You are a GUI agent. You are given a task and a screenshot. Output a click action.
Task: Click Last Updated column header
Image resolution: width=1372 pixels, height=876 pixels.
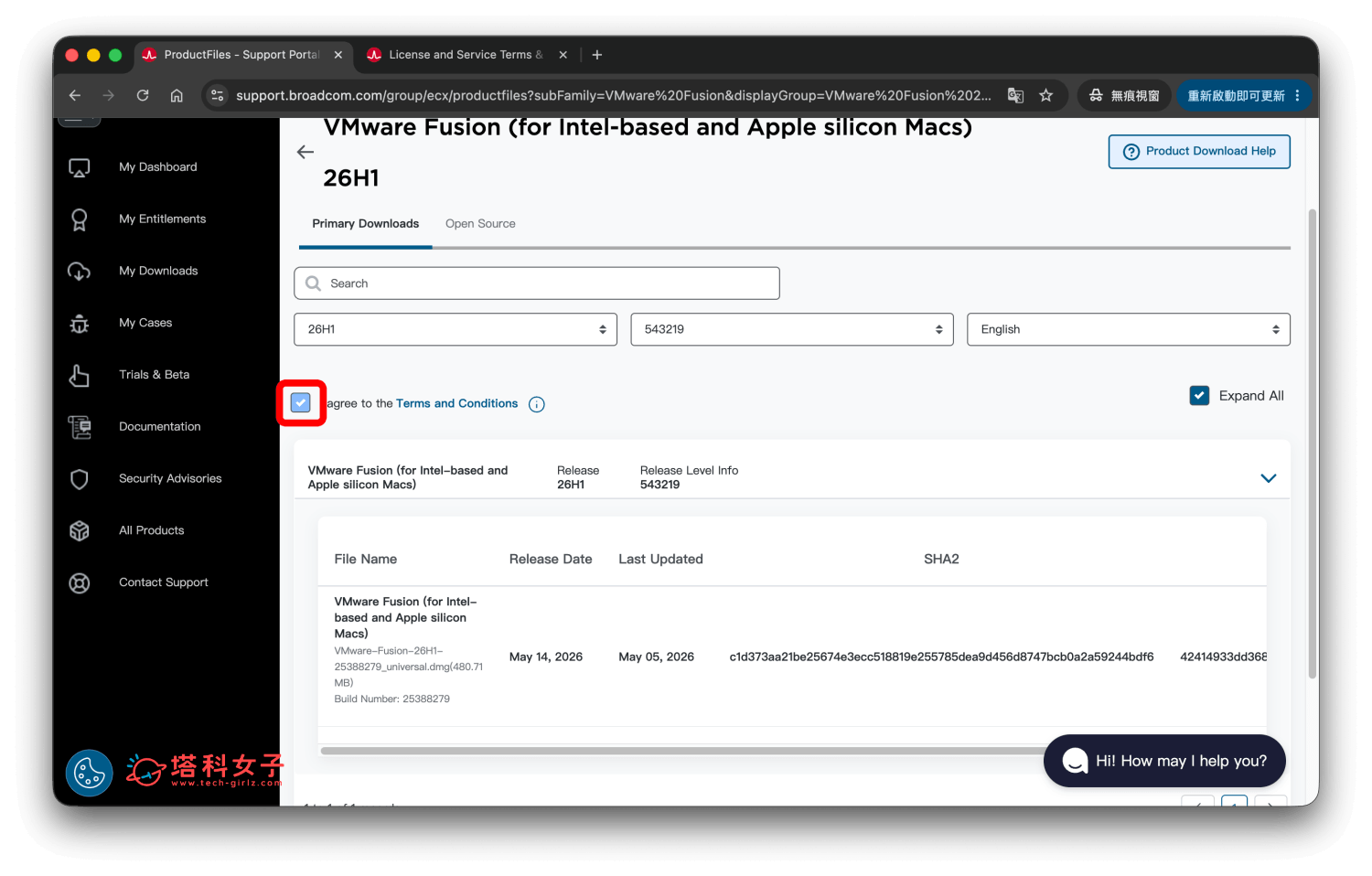(x=660, y=560)
